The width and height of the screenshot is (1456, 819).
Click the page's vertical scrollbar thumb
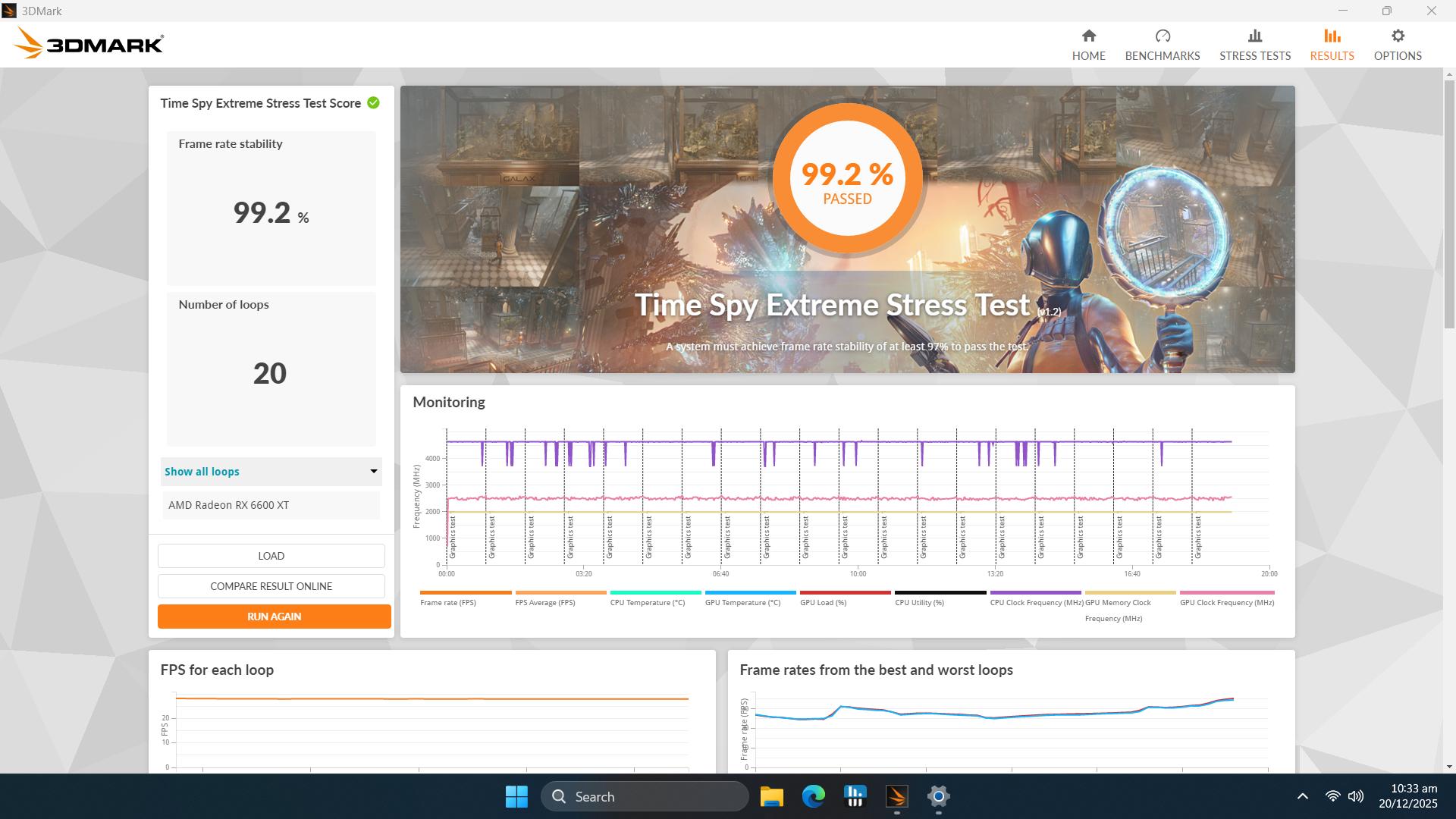(1449, 203)
